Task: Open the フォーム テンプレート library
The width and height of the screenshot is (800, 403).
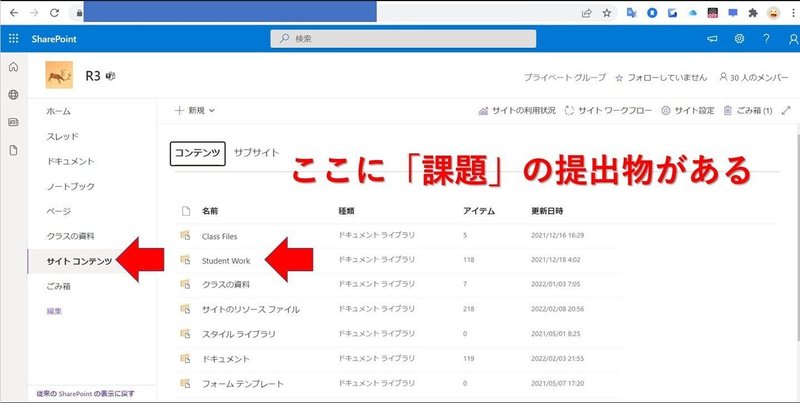Action: 242,384
